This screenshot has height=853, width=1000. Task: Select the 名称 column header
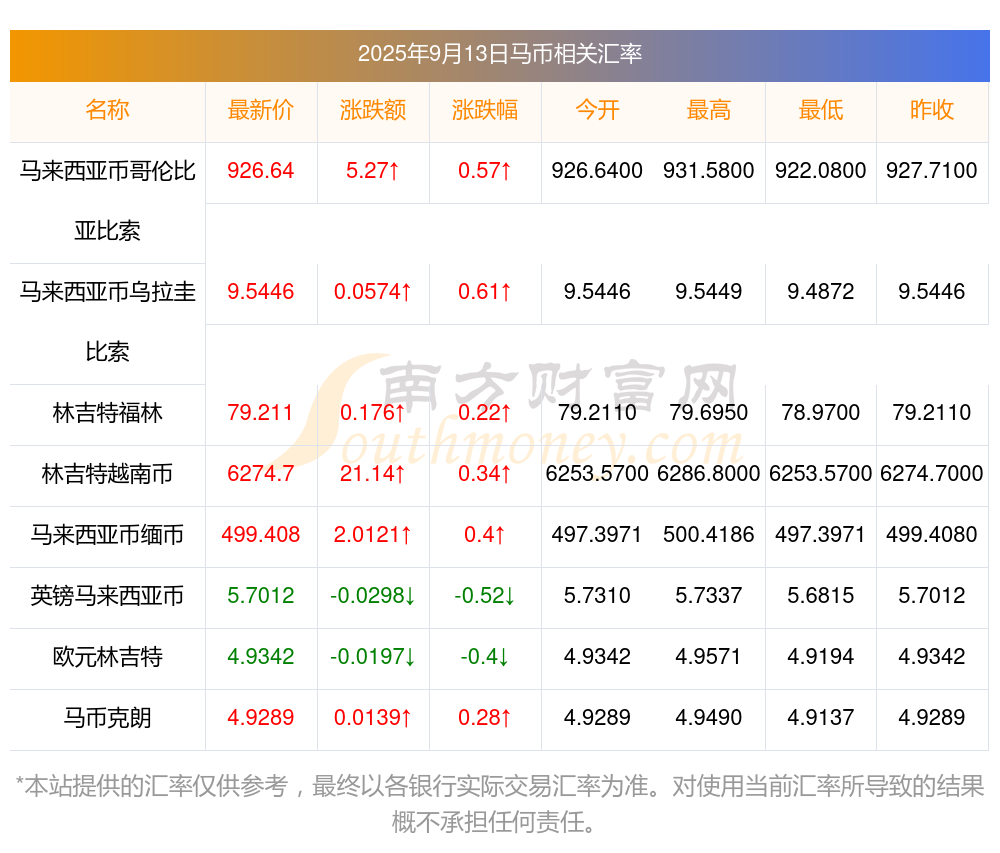[107, 110]
